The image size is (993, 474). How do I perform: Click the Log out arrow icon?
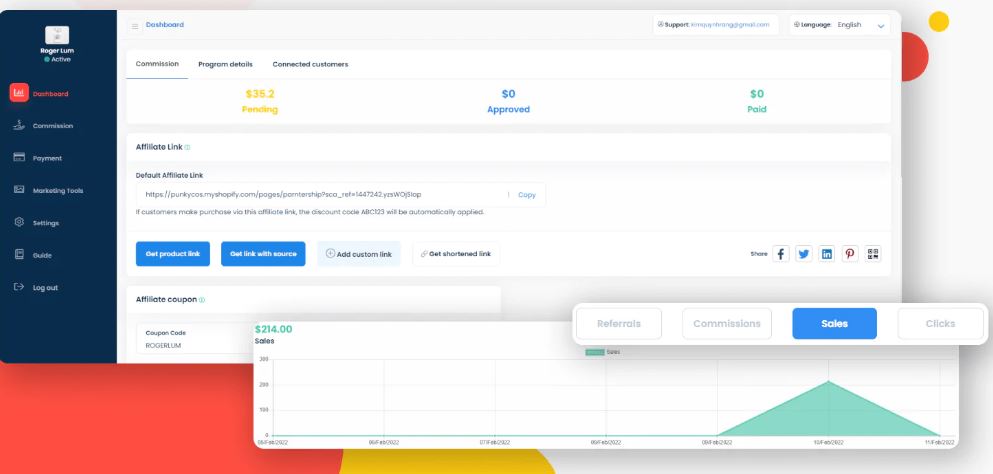tap(19, 287)
